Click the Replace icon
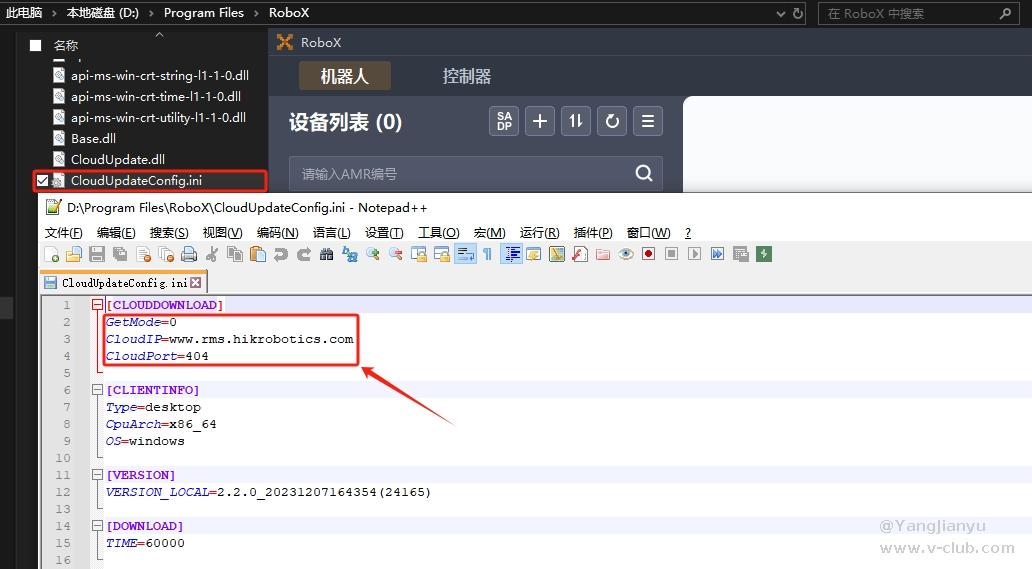 [349, 254]
